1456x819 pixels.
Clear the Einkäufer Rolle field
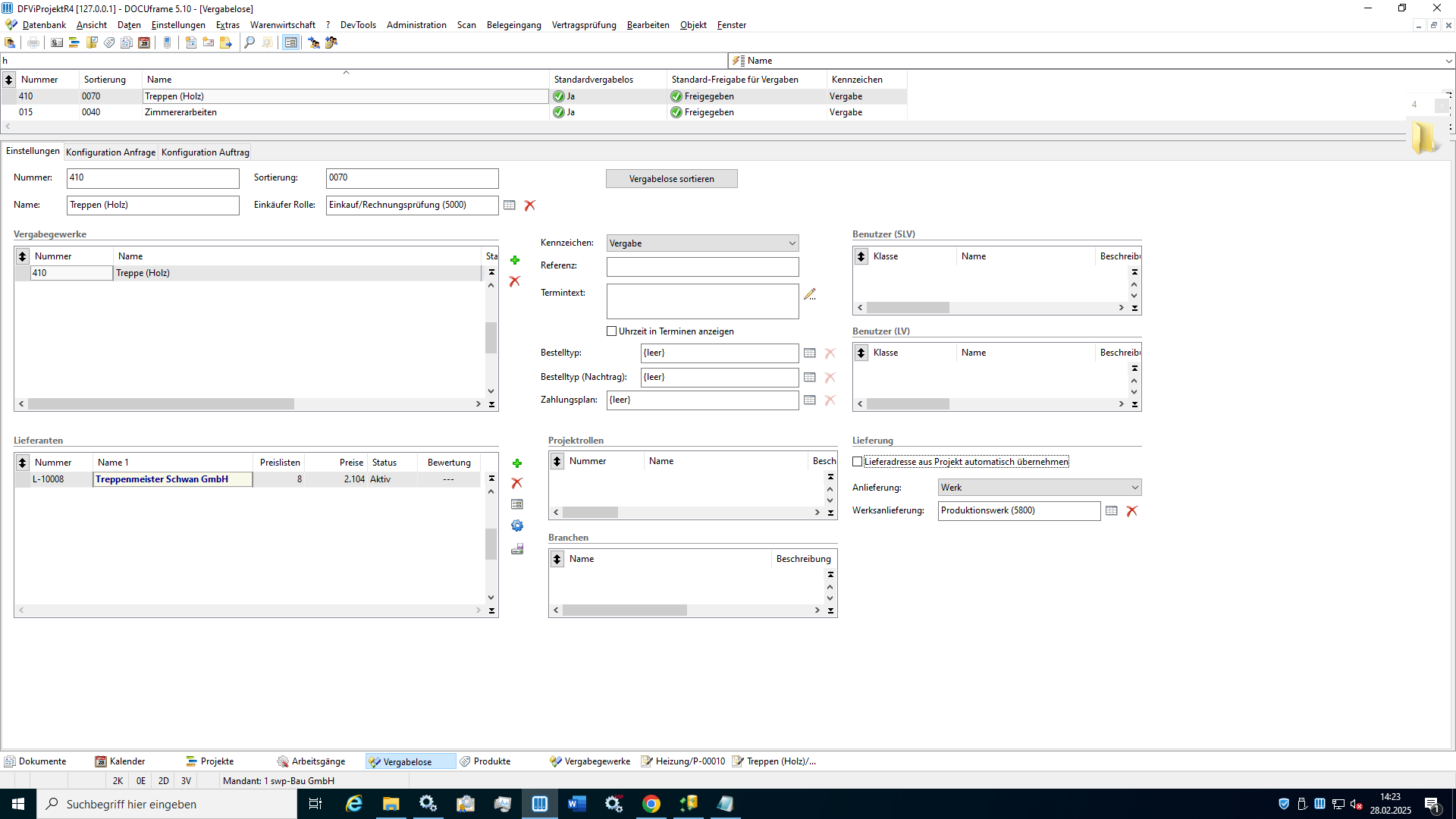530,206
